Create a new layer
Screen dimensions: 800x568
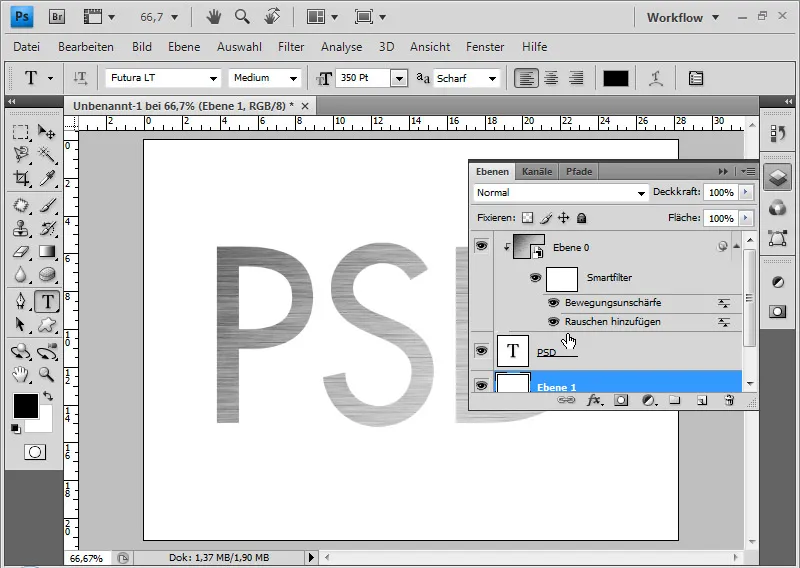[x=702, y=400]
